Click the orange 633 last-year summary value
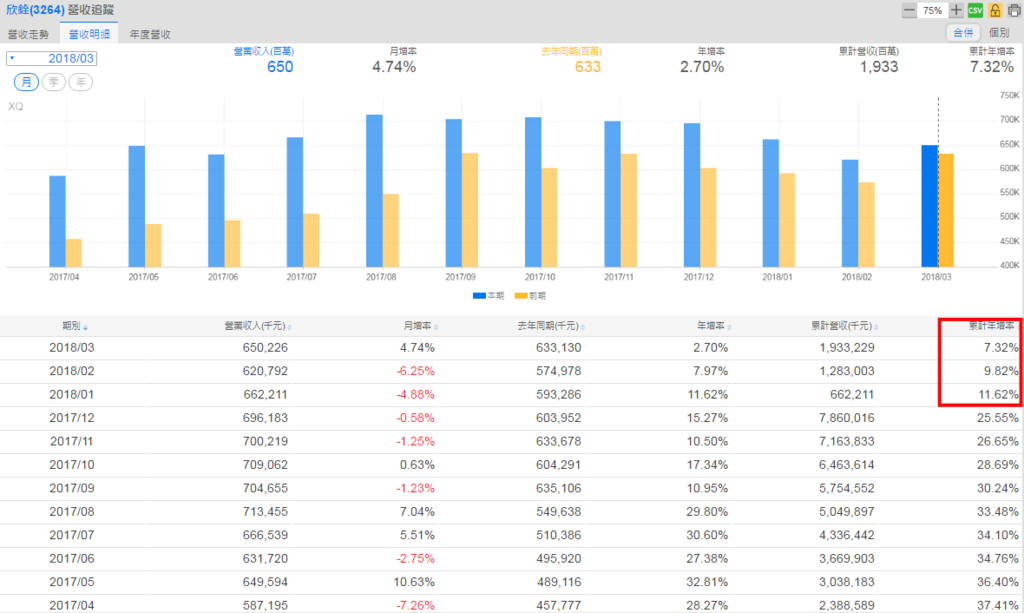This screenshot has width=1024, height=613. (587, 67)
